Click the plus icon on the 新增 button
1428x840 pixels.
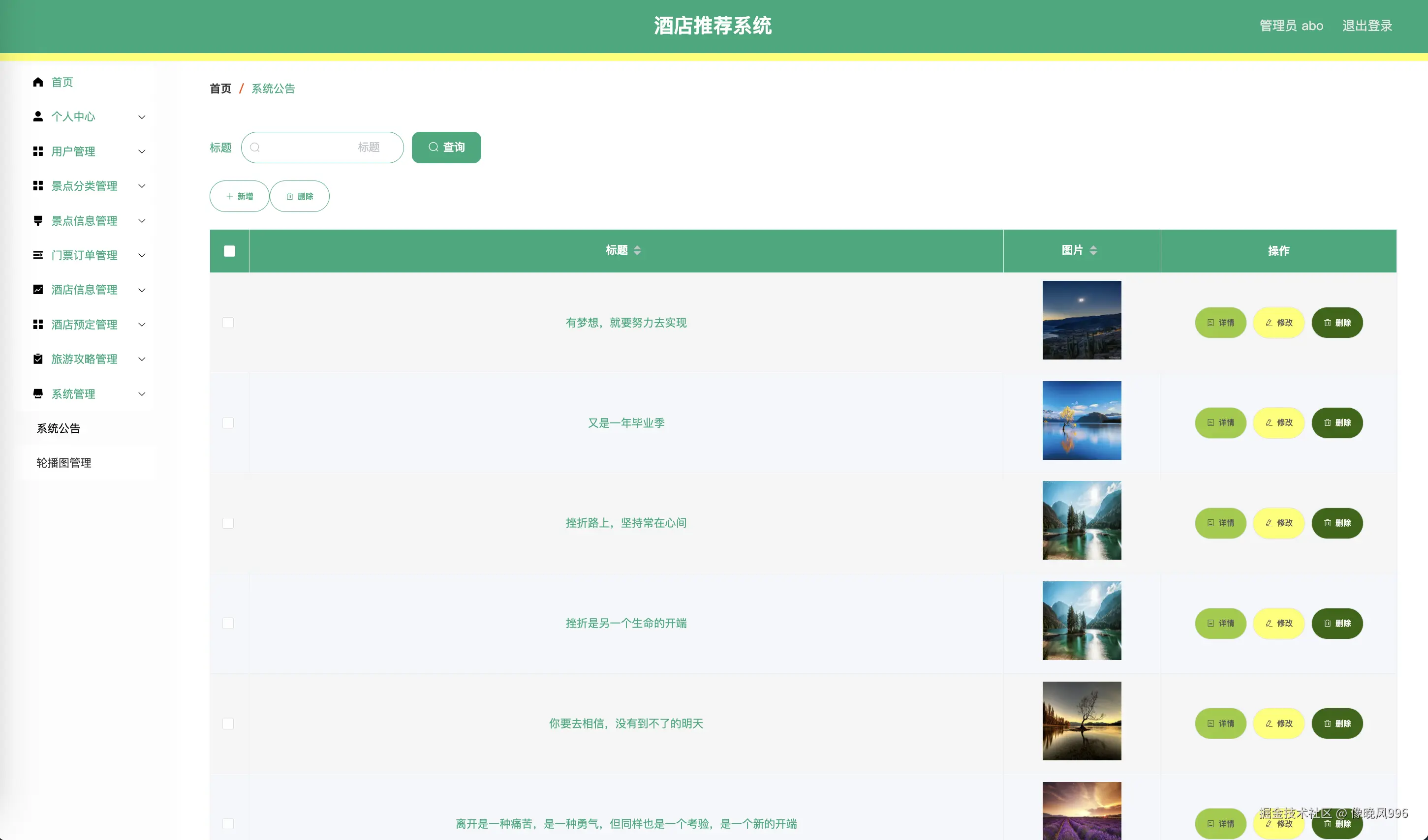229,196
